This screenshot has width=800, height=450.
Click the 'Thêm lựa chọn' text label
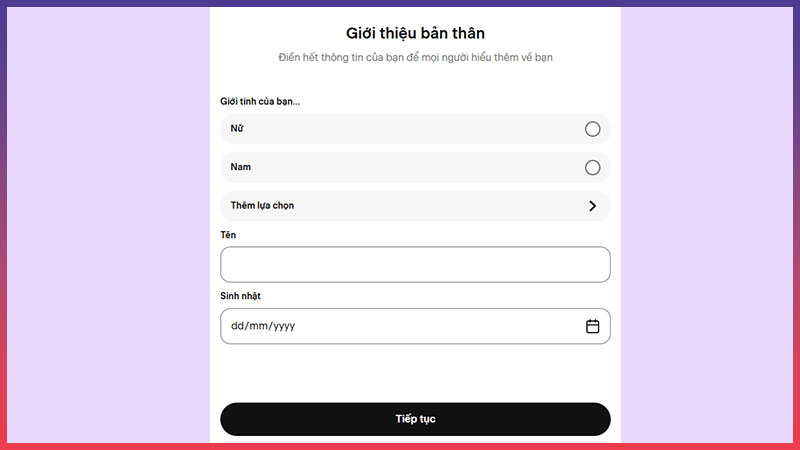[x=262, y=206]
